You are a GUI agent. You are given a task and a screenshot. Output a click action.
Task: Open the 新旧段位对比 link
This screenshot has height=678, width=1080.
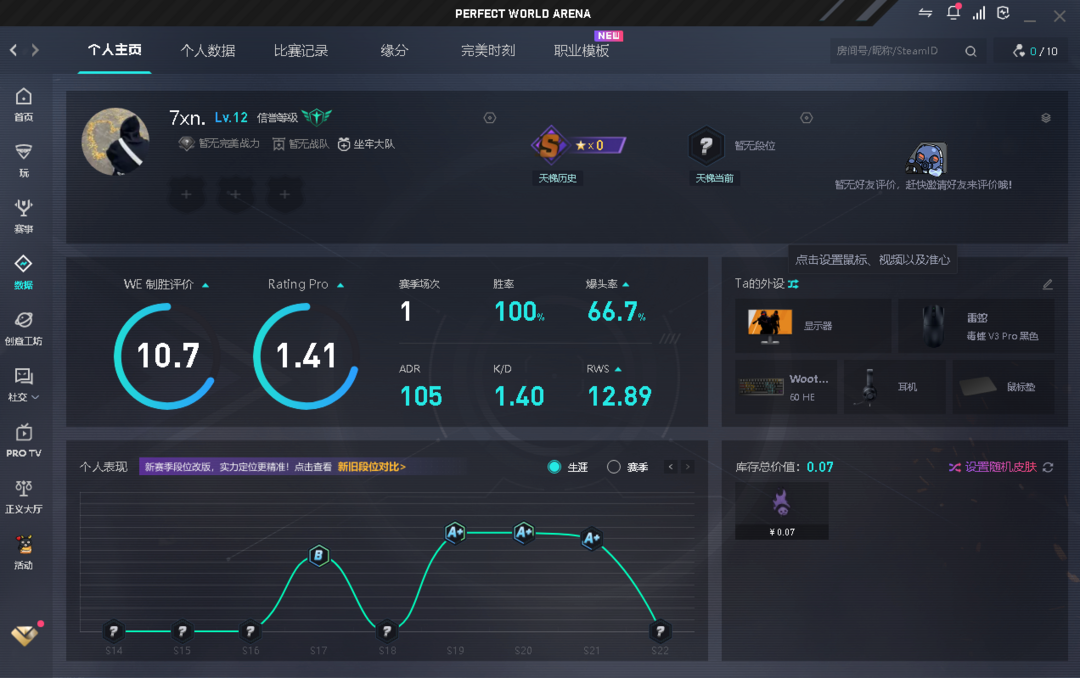pyautogui.click(x=371, y=467)
